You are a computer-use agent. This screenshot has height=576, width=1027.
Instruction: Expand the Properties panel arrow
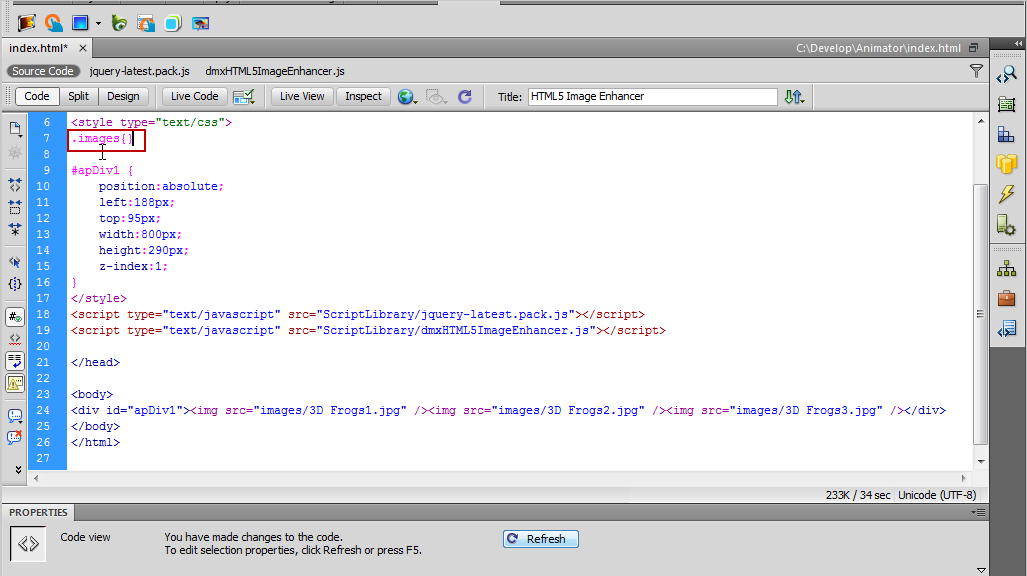pyautogui.click(x=980, y=570)
